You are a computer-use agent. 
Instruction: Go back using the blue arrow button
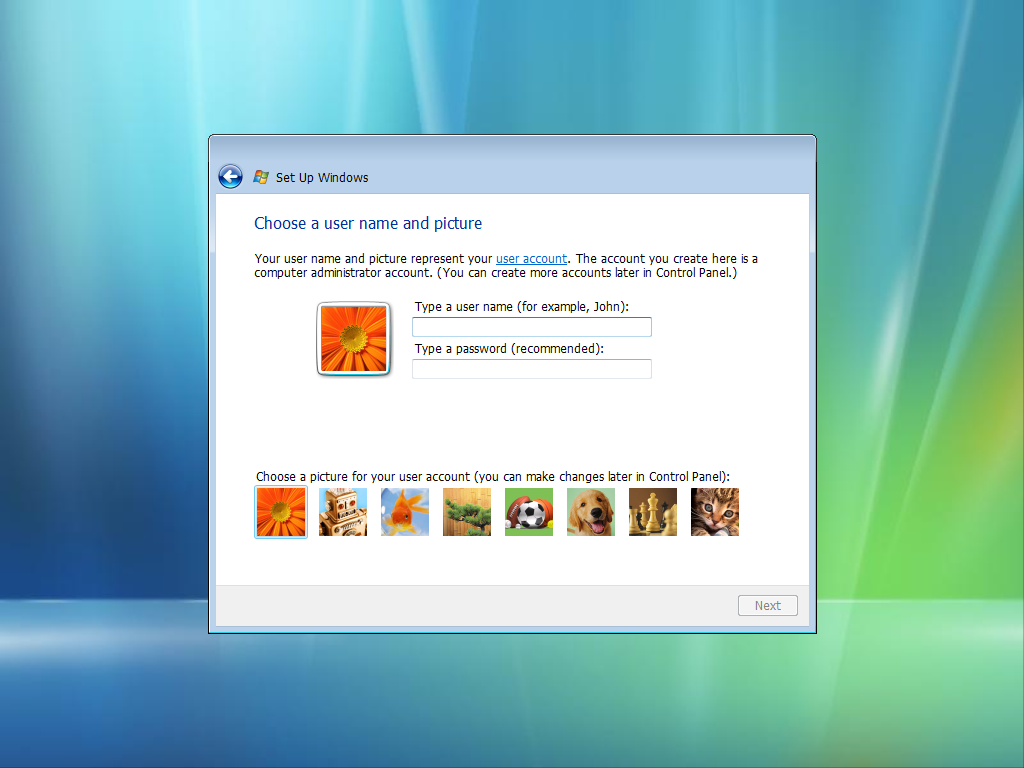[x=231, y=176]
